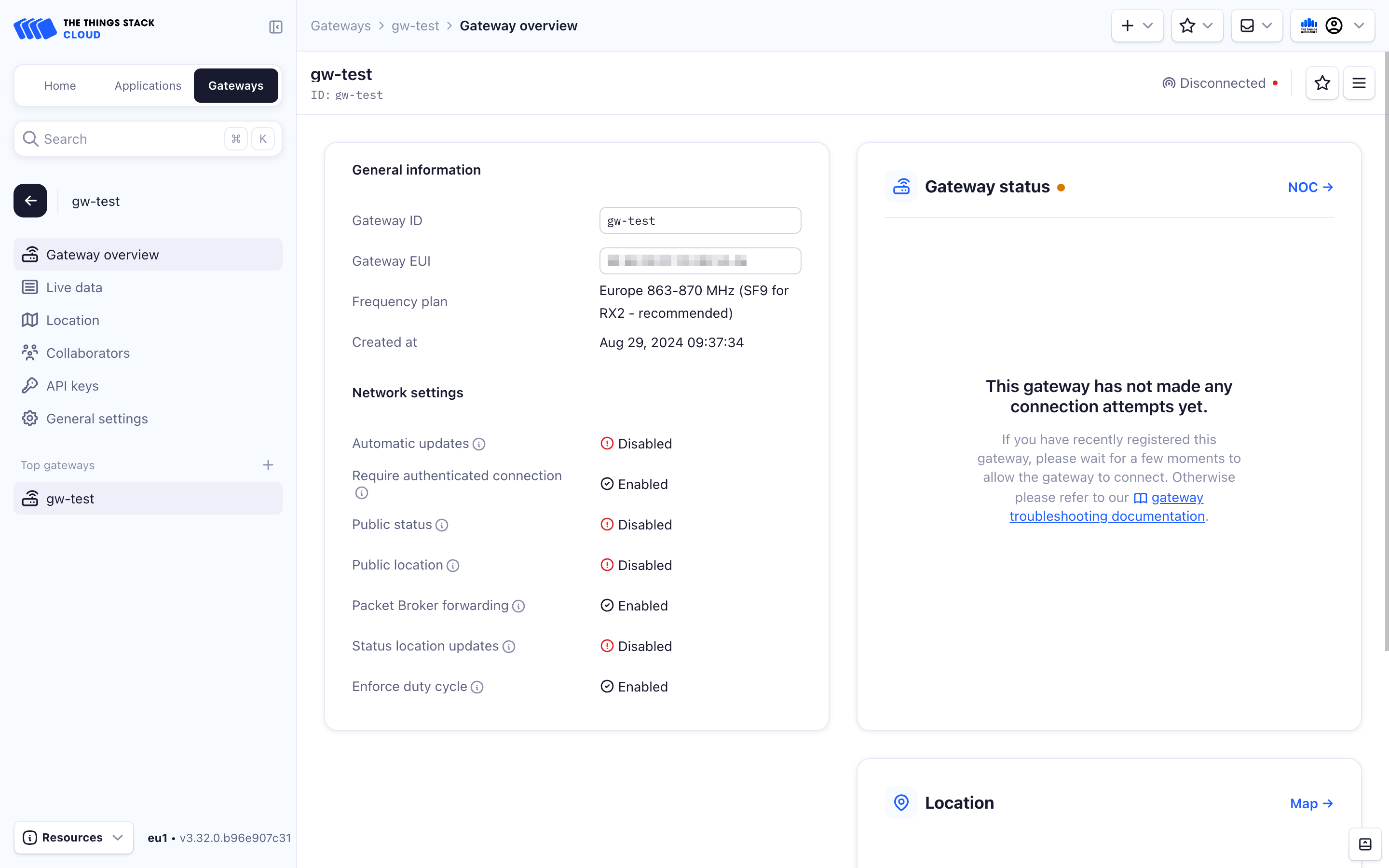Click the info icon next to Automatic updates
Viewport: 1389px width, 868px height.
pos(479,444)
